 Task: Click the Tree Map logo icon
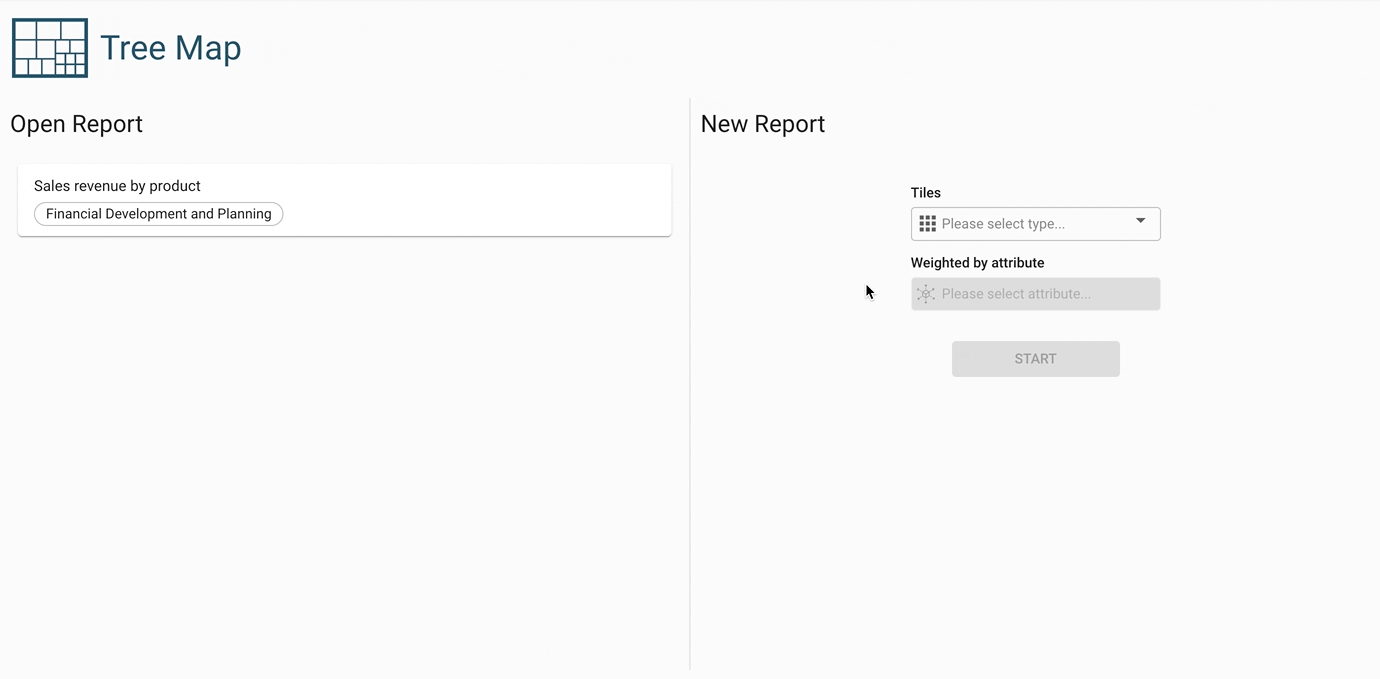coord(50,48)
